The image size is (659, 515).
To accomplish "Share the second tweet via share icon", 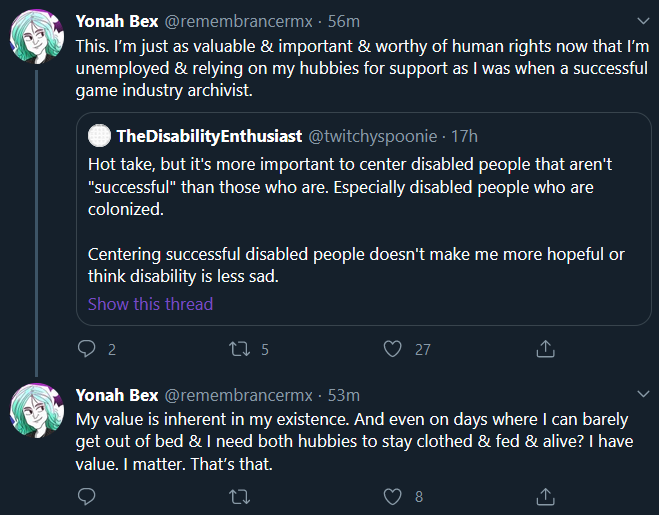I will tap(546, 497).
